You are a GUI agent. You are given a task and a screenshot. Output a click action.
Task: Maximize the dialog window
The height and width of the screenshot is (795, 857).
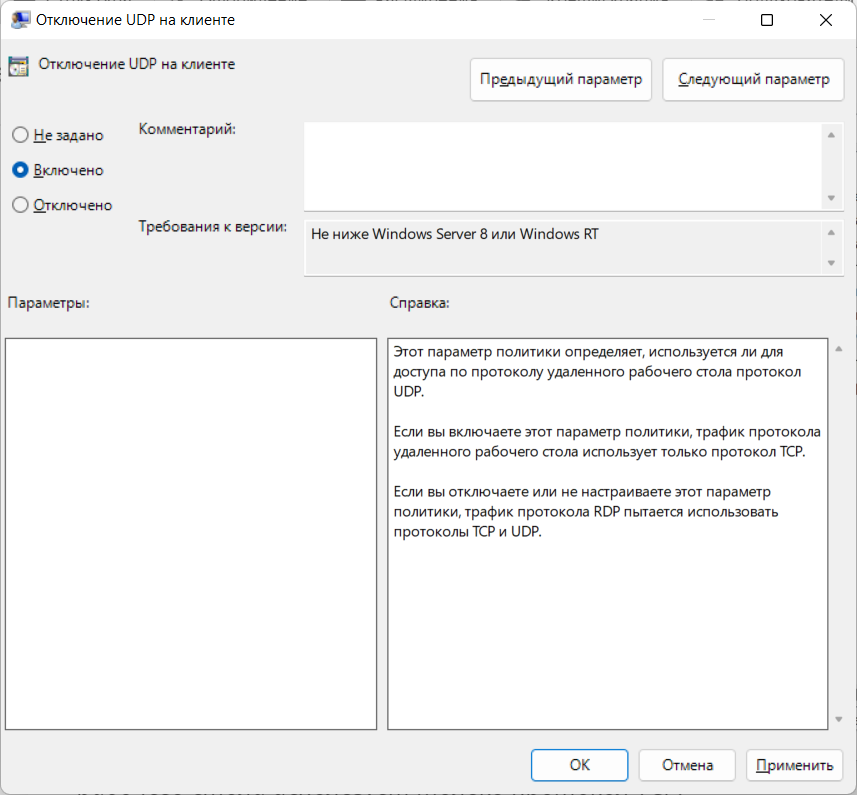tap(767, 20)
